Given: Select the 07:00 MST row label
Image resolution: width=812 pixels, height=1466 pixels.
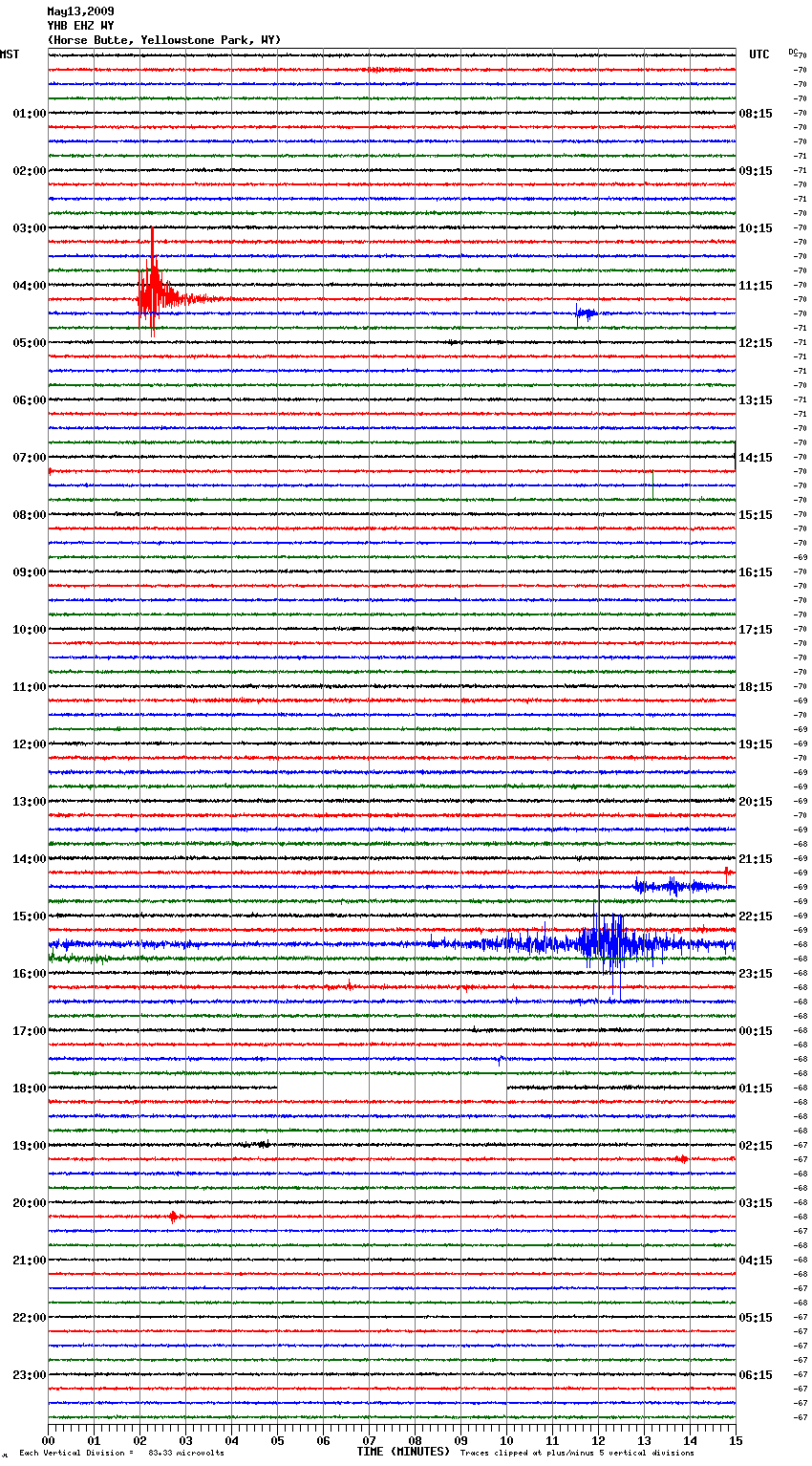Looking at the screenshot, I should pyautogui.click(x=29, y=458).
